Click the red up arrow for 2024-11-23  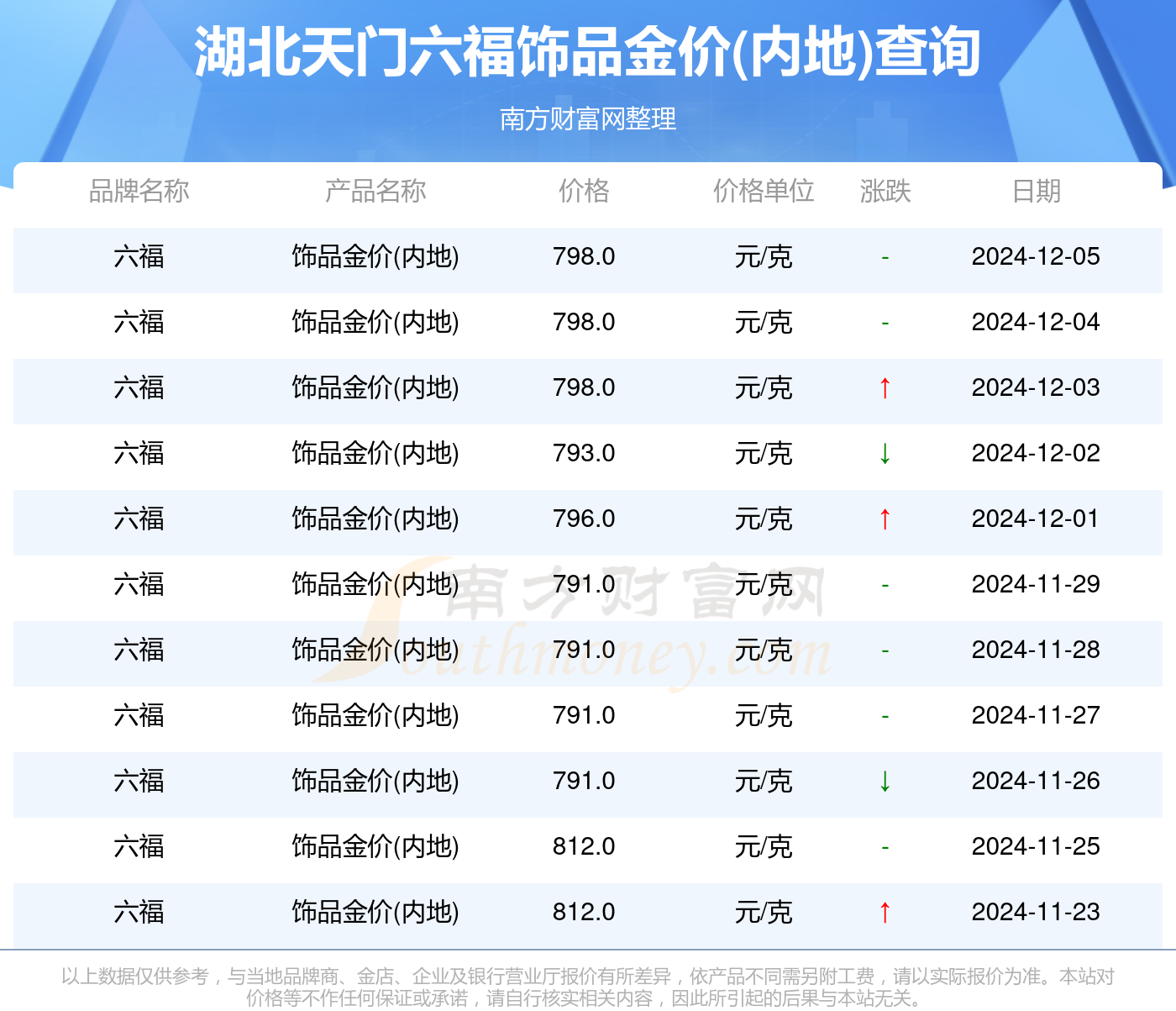pos(885,913)
